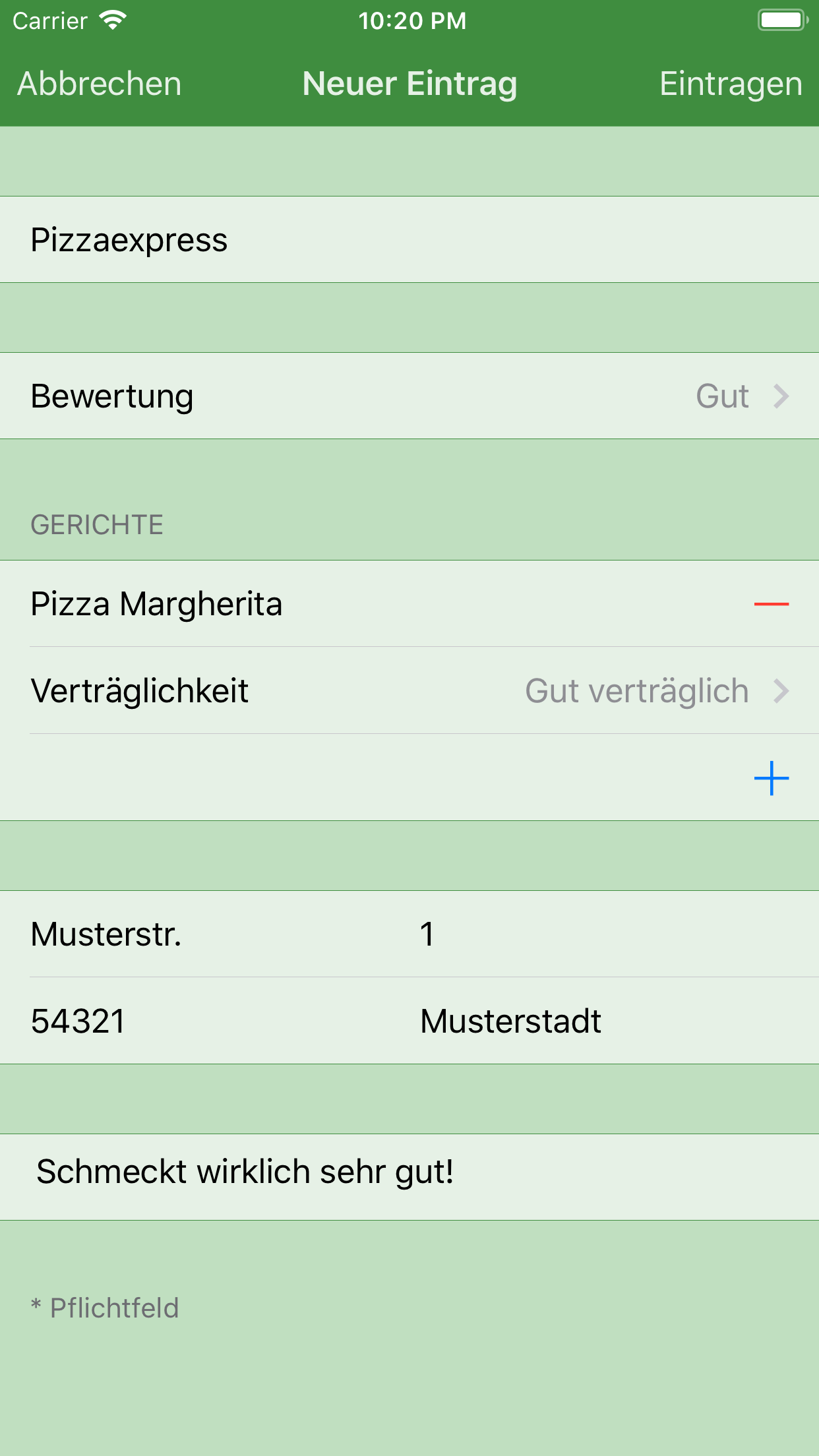This screenshot has height=1456, width=819.
Task: Tap the comment field Schmeckt wirklich sehr gut
Action: [x=409, y=1172]
